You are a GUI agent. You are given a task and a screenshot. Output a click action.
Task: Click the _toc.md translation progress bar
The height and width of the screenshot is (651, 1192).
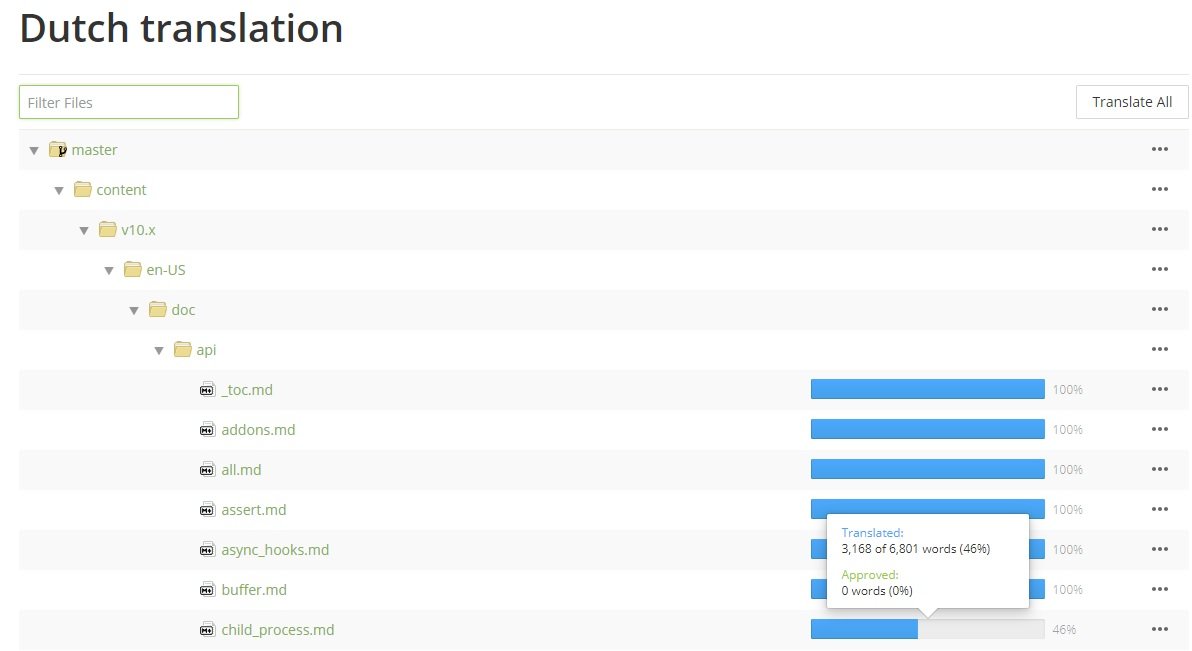click(927, 389)
